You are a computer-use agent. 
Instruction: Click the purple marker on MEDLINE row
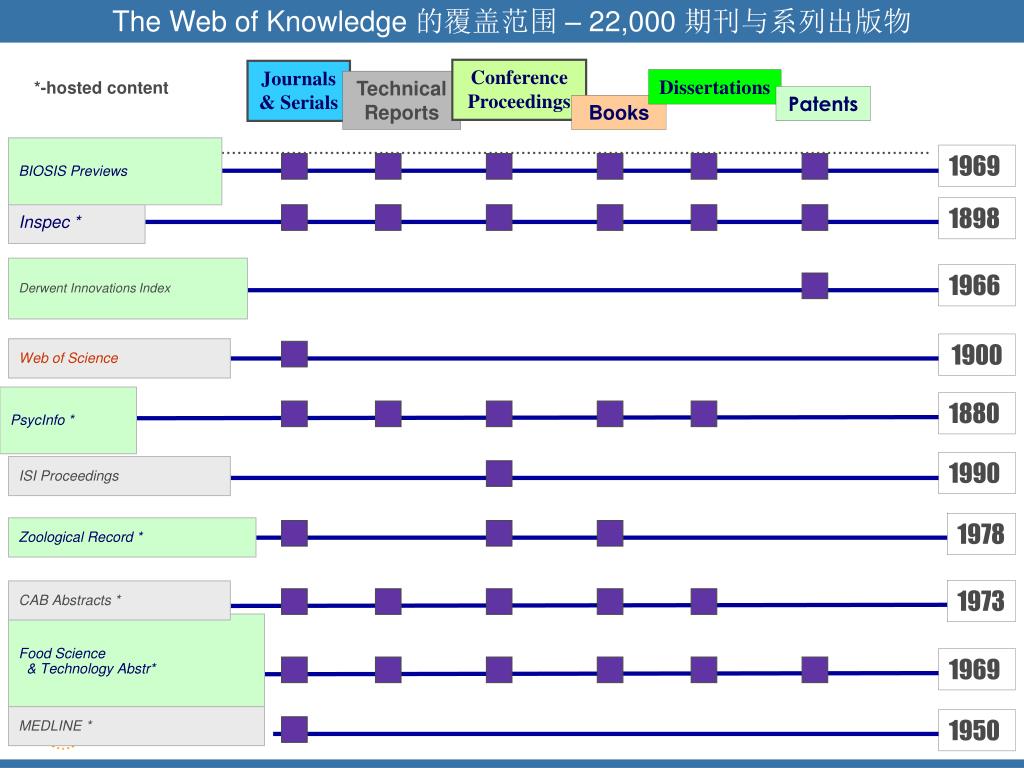(x=295, y=729)
